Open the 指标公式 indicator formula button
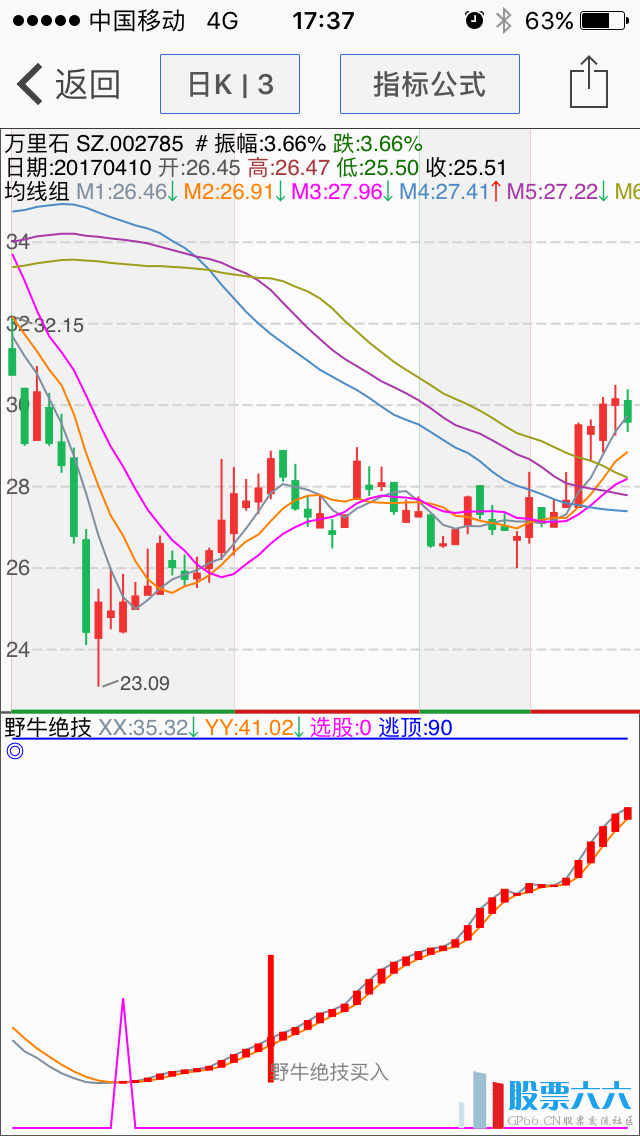 pos(430,84)
